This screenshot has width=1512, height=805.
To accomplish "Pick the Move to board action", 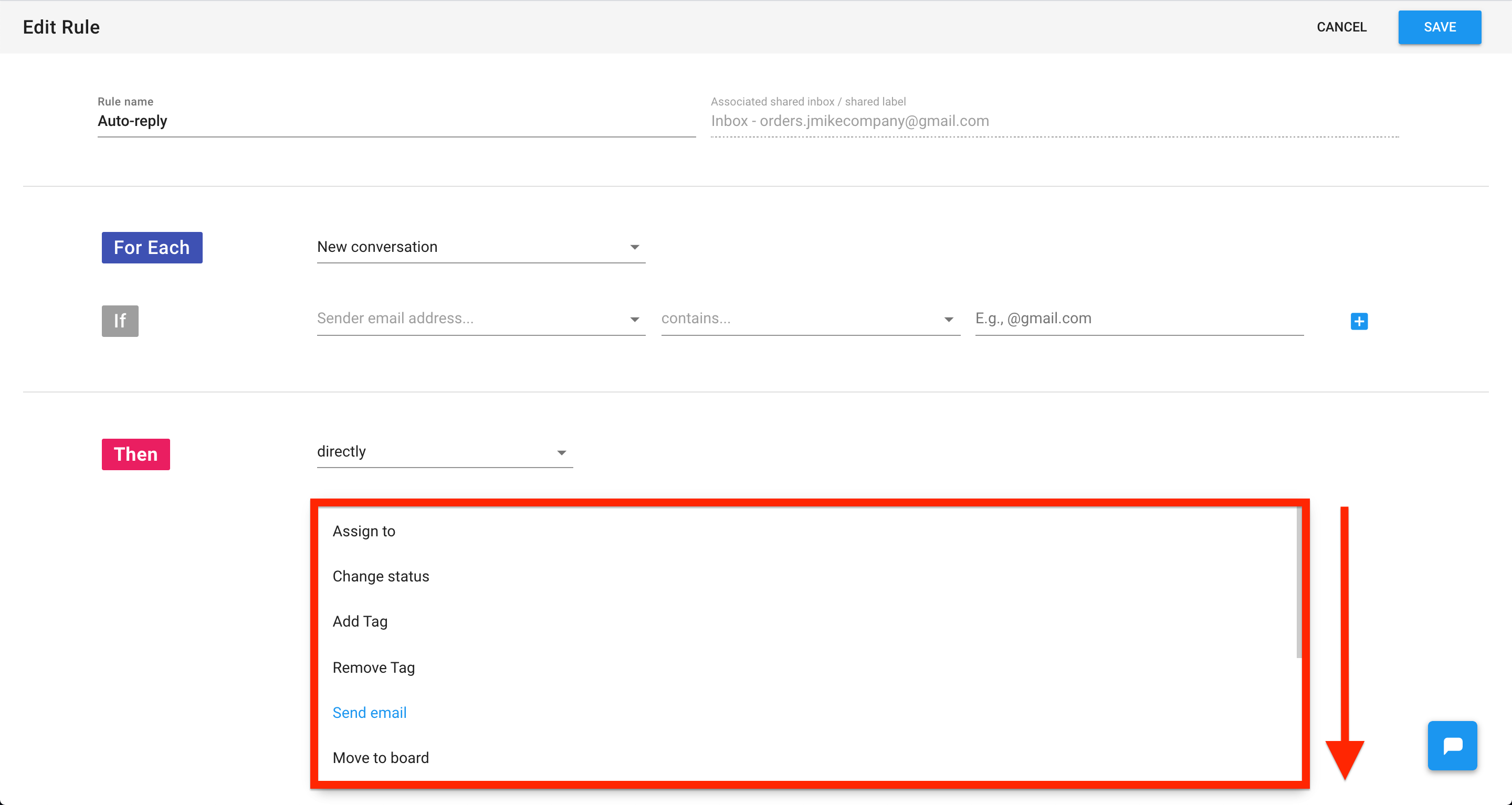I will 807,757.
